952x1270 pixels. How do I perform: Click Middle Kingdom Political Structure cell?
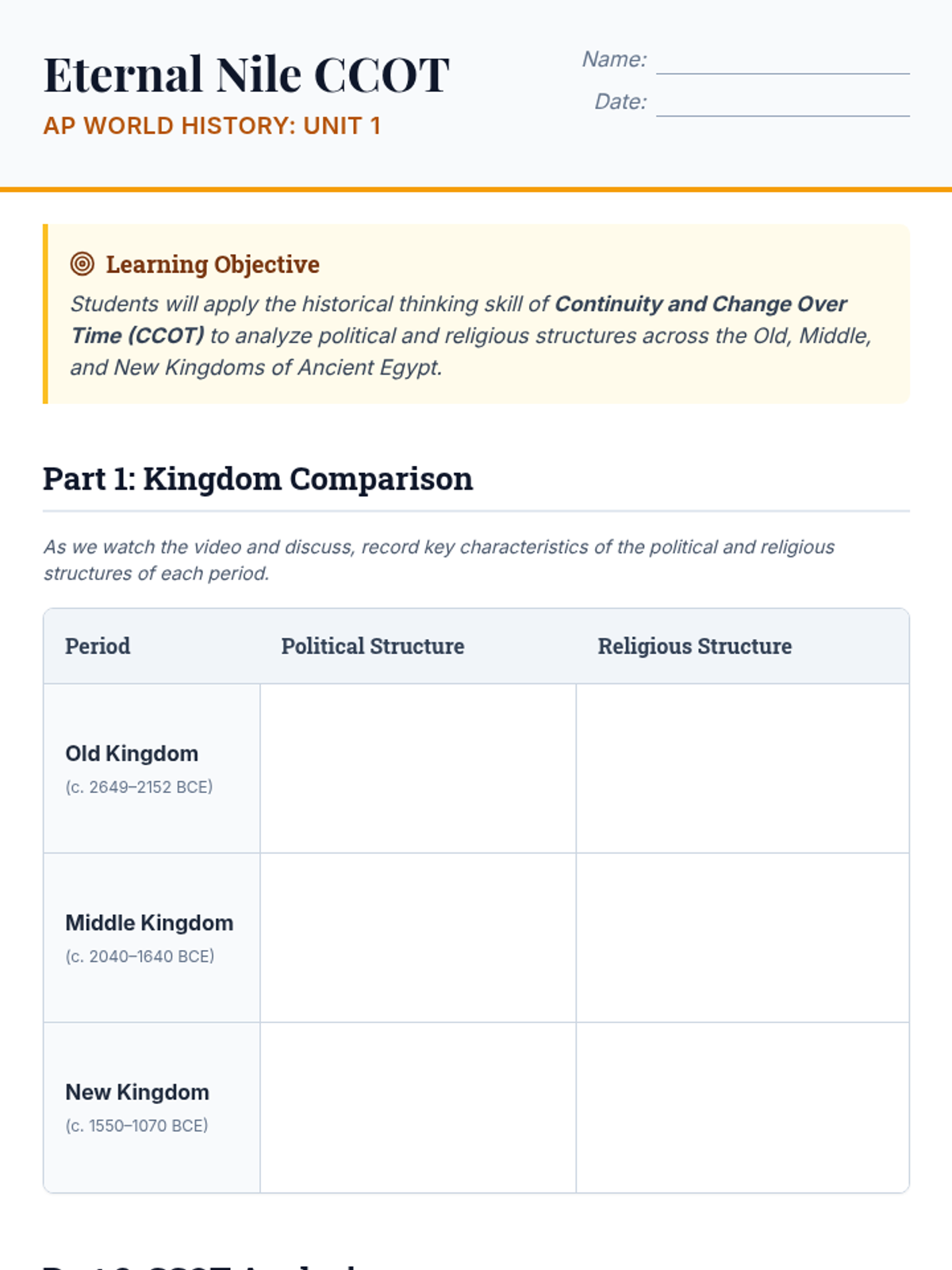418,937
